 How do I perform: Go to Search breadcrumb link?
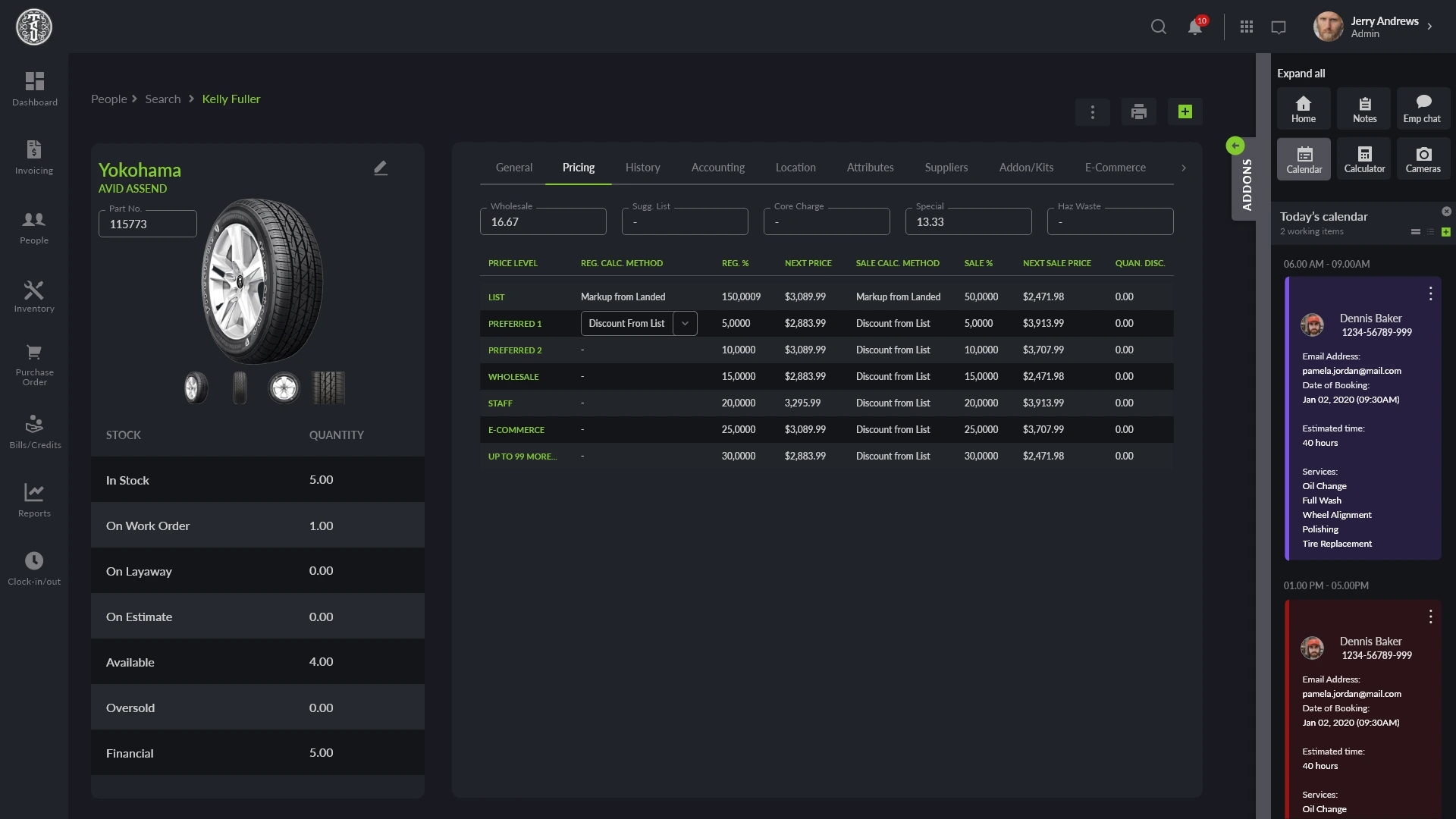162,99
